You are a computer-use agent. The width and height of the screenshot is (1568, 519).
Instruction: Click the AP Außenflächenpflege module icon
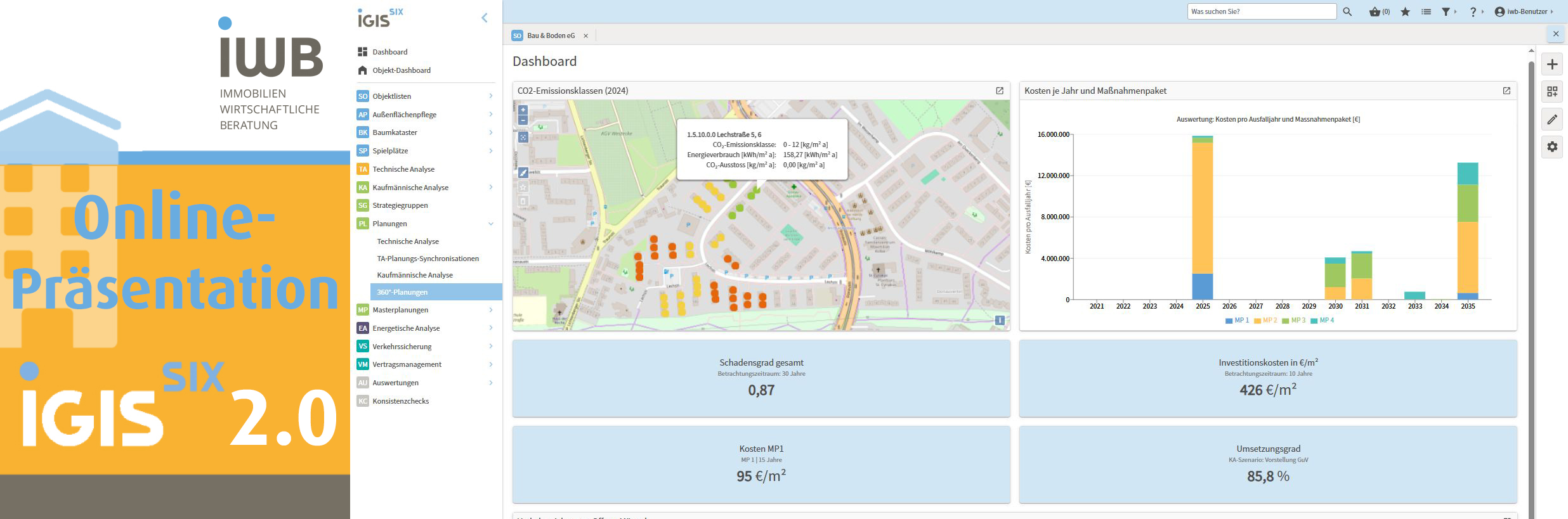pos(363,115)
